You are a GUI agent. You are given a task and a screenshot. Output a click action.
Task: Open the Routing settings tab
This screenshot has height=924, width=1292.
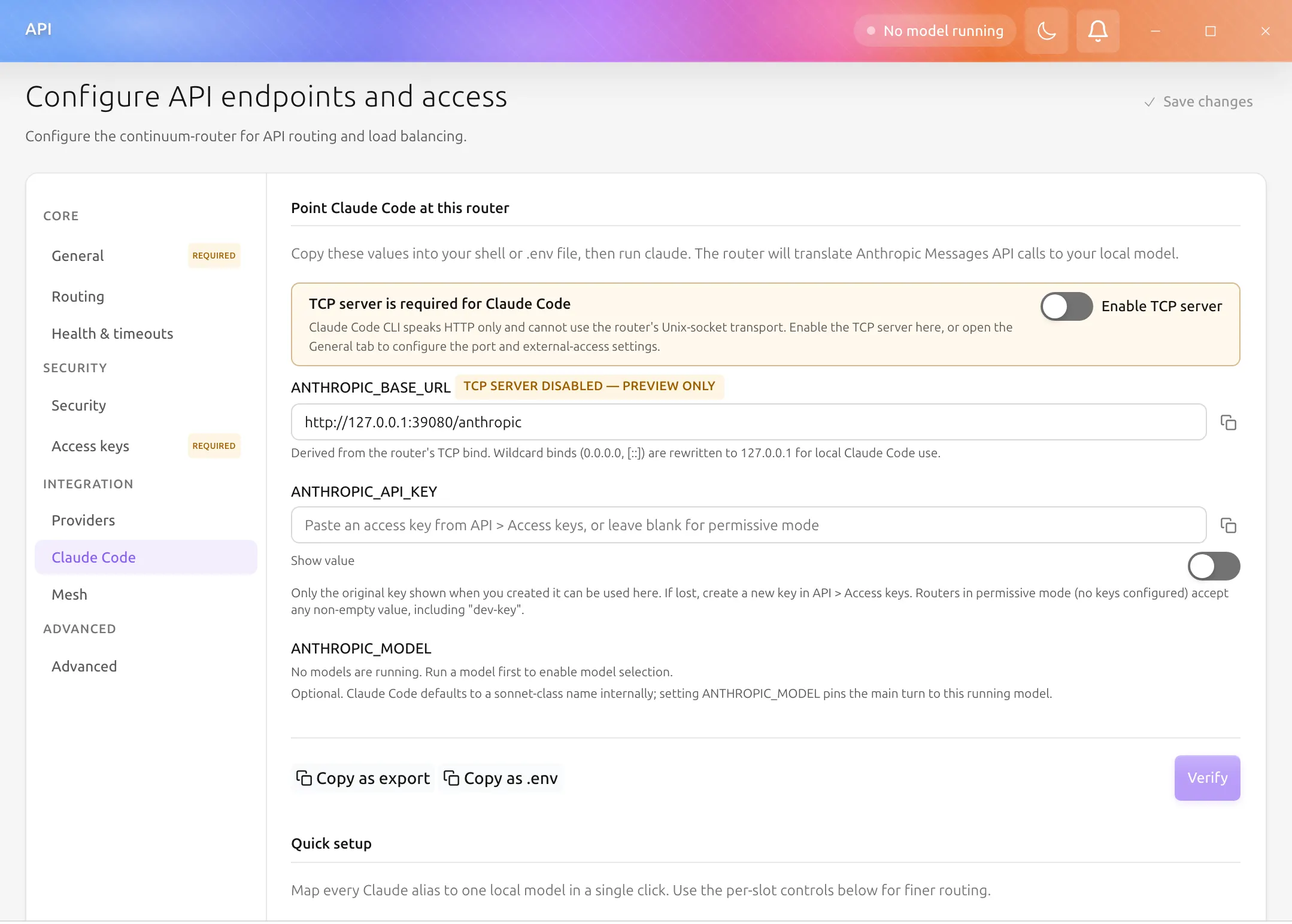point(146,297)
